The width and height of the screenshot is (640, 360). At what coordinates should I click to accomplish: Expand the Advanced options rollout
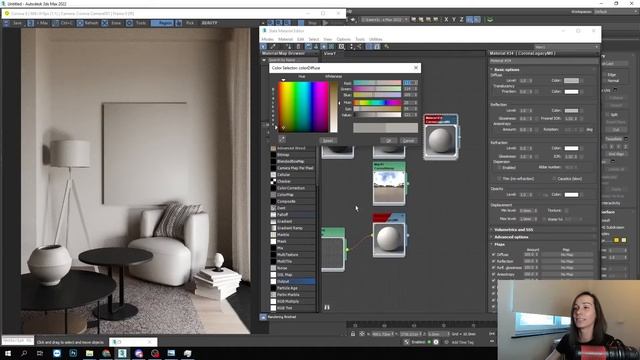[x=511, y=237]
